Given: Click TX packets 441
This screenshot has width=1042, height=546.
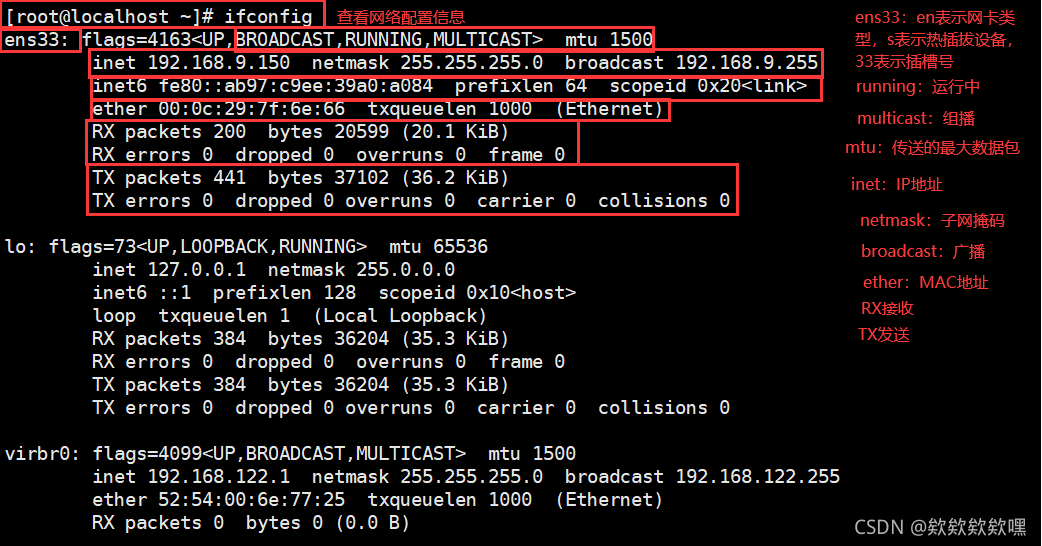Looking at the screenshot, I should coord(169,178).
